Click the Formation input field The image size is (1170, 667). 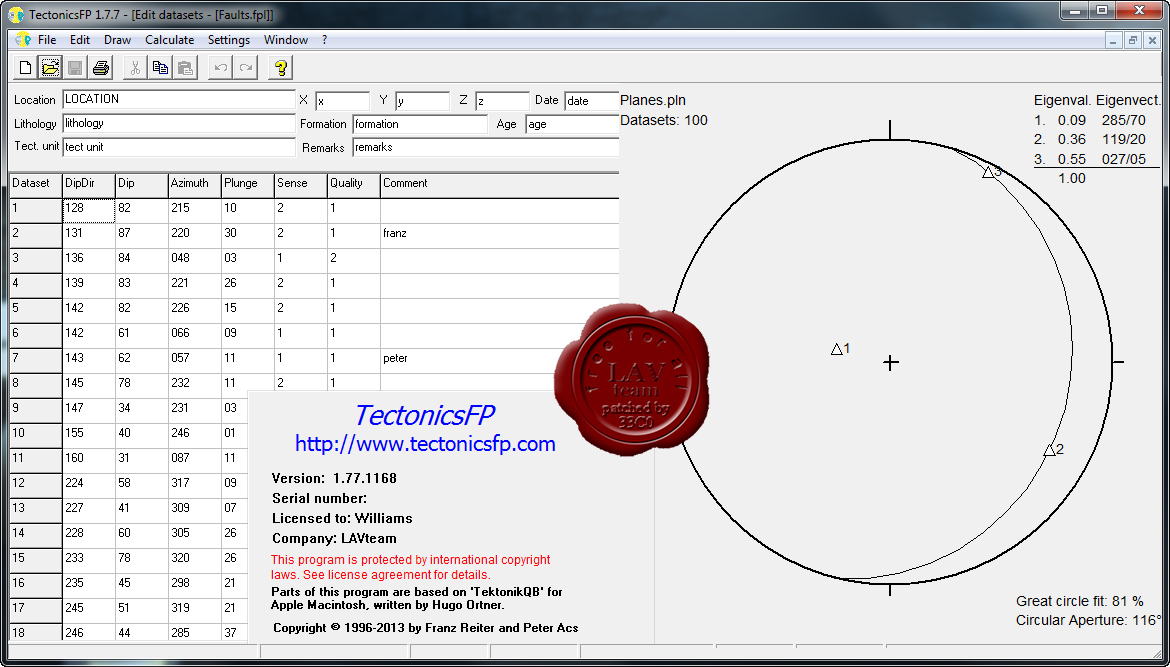pos(420,125)
